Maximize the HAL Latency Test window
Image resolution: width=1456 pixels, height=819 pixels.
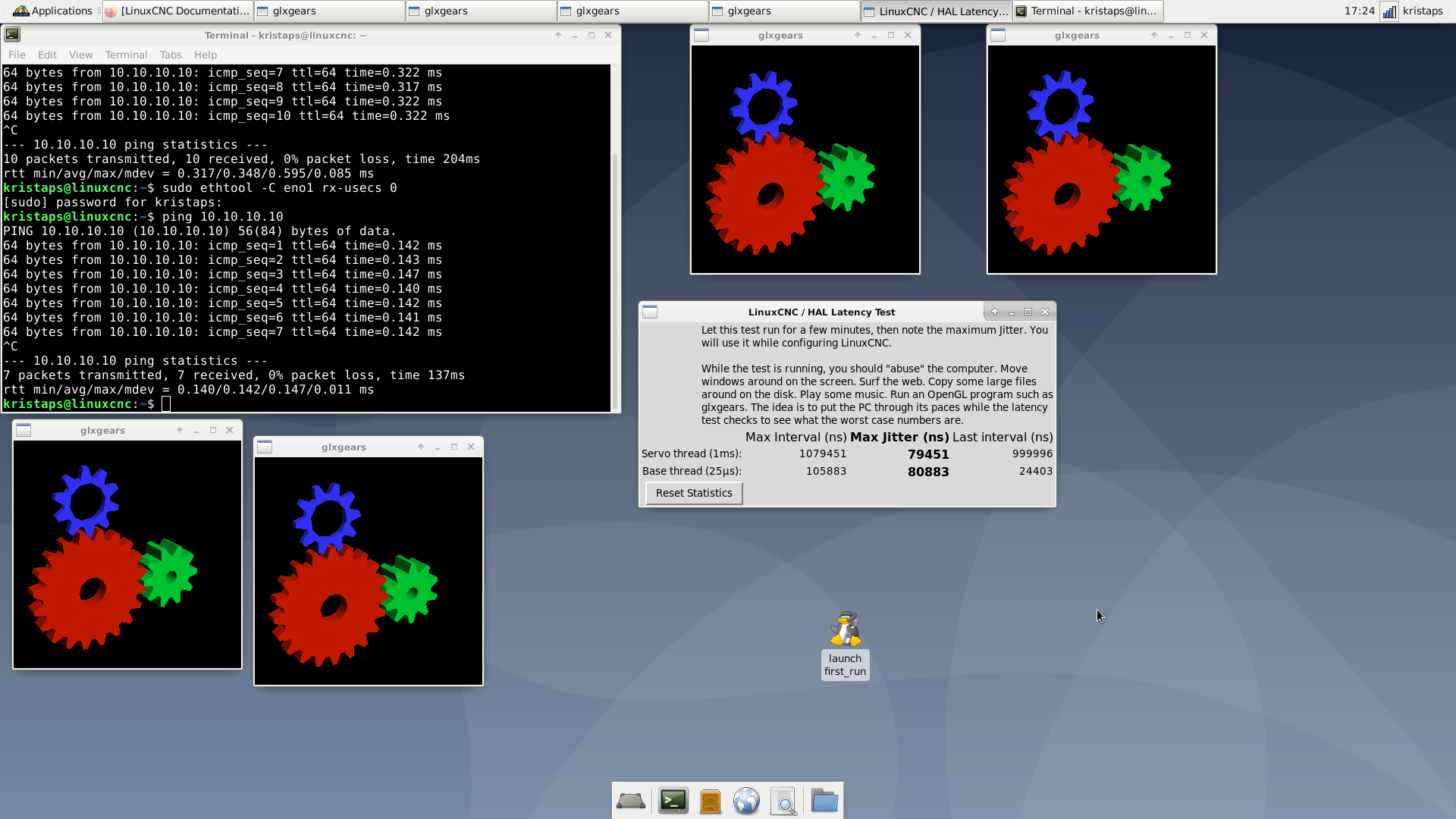pos(1028,312)
